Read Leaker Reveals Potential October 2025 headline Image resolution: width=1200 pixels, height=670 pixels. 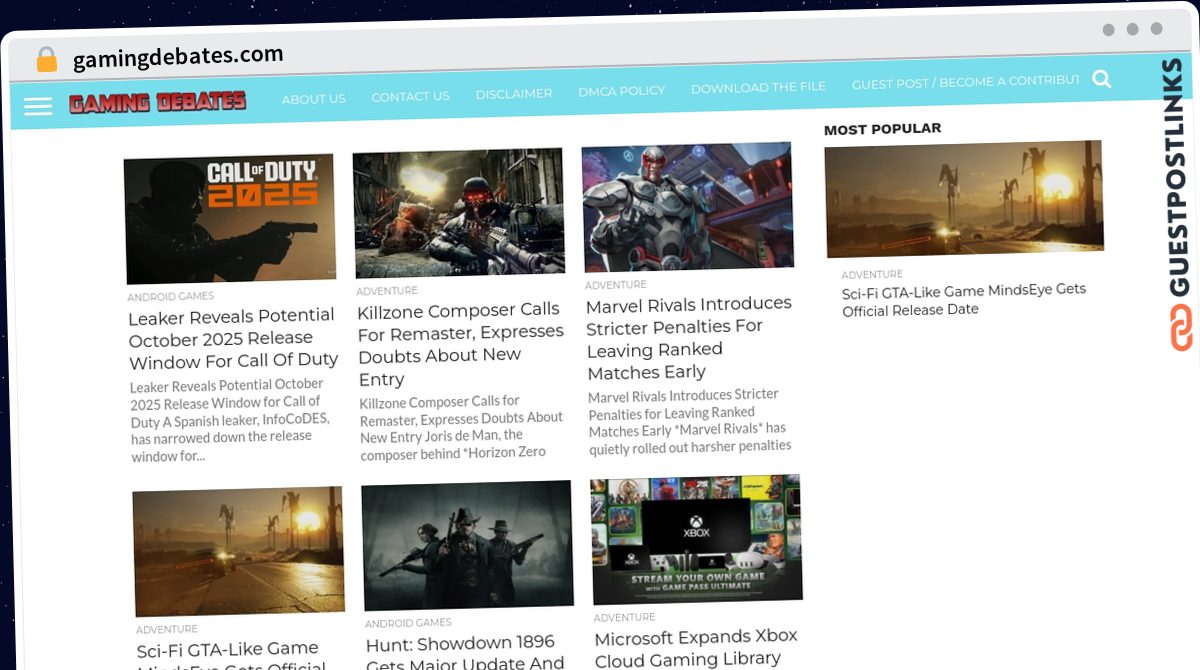tap(233, 338)
